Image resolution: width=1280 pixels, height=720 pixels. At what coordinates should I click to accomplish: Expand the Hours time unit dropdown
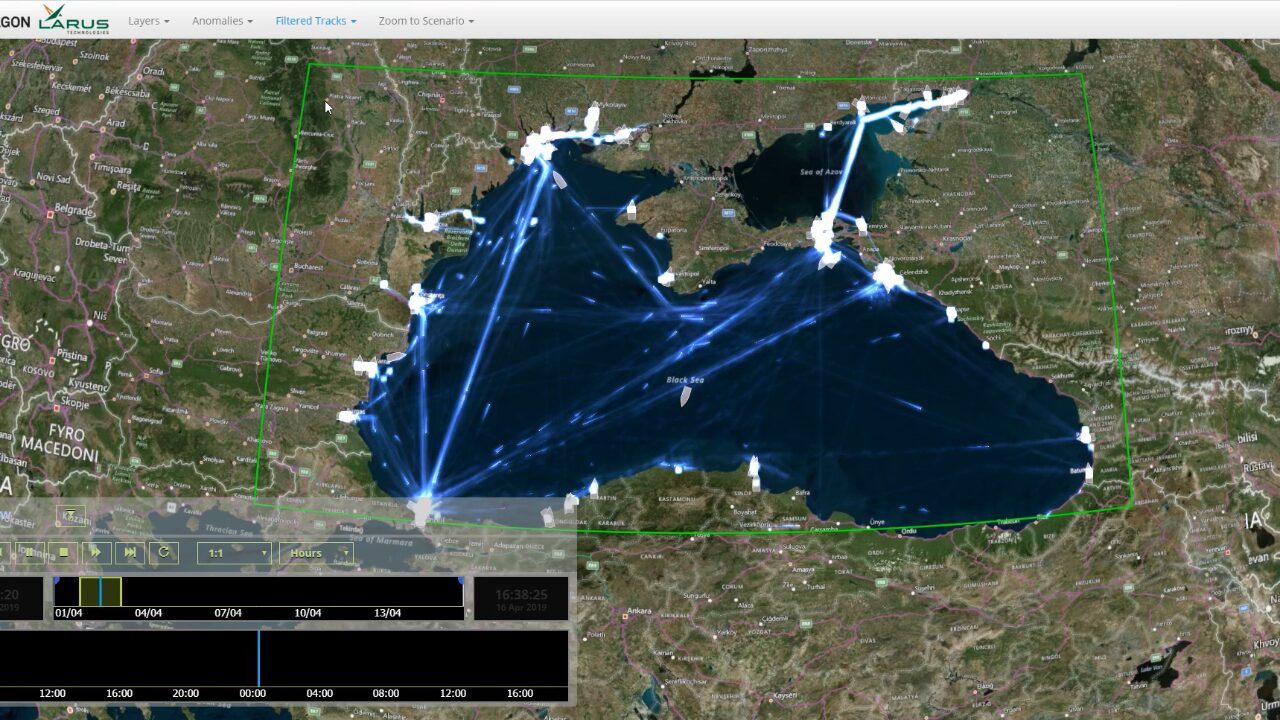[316, 553]
